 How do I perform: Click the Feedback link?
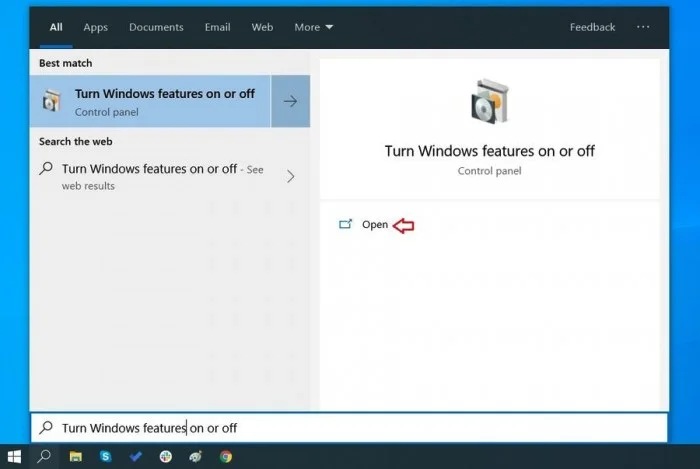[592, 27]
